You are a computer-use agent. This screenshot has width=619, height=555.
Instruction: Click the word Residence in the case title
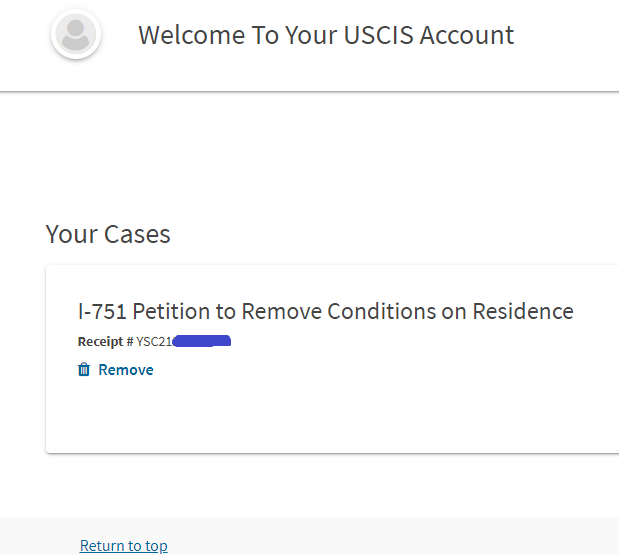(x=523, y=311)
